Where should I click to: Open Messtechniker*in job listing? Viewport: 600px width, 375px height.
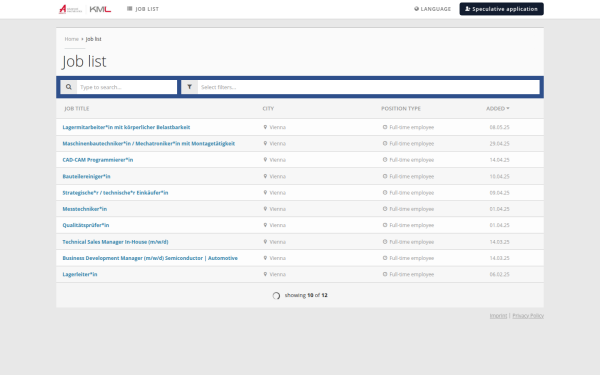coord(85,209)
